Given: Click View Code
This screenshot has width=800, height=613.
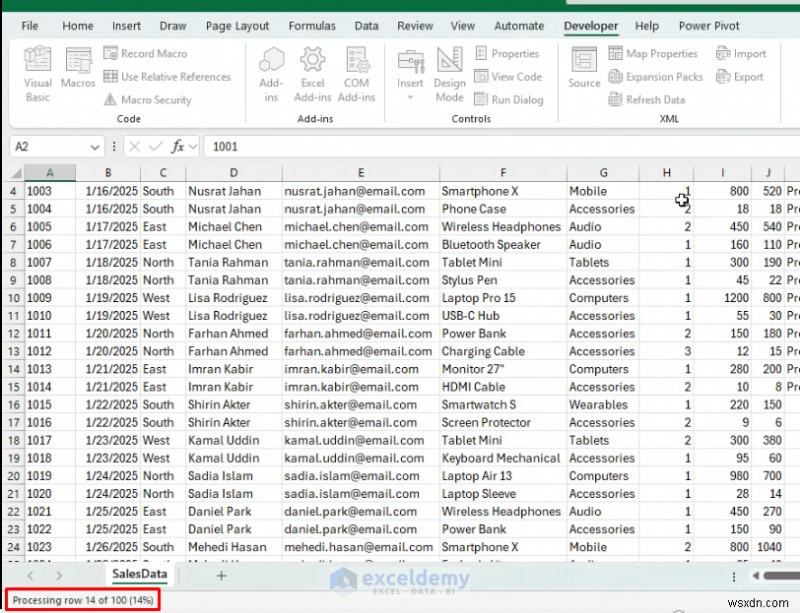Looking at the screenshot, I should coord(509,77).
